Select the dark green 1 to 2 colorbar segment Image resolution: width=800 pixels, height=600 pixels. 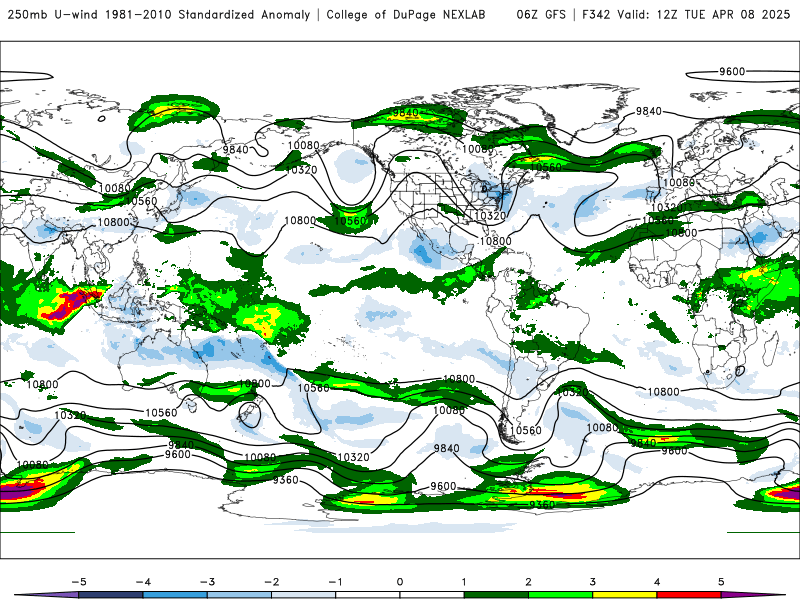click(x=496, y=595)
